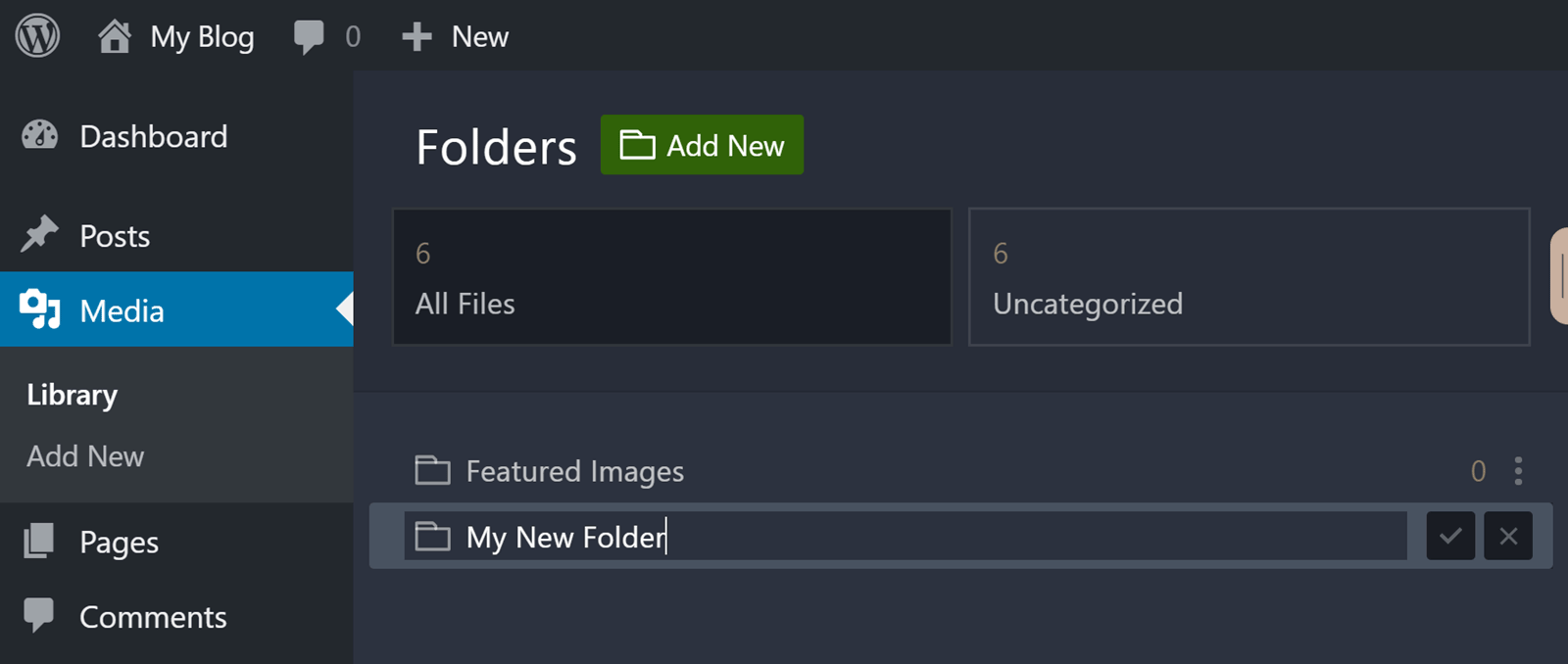Screen dimensions: 1568x664
Task: Click Add New under Media
Action: tap(85, 456)
